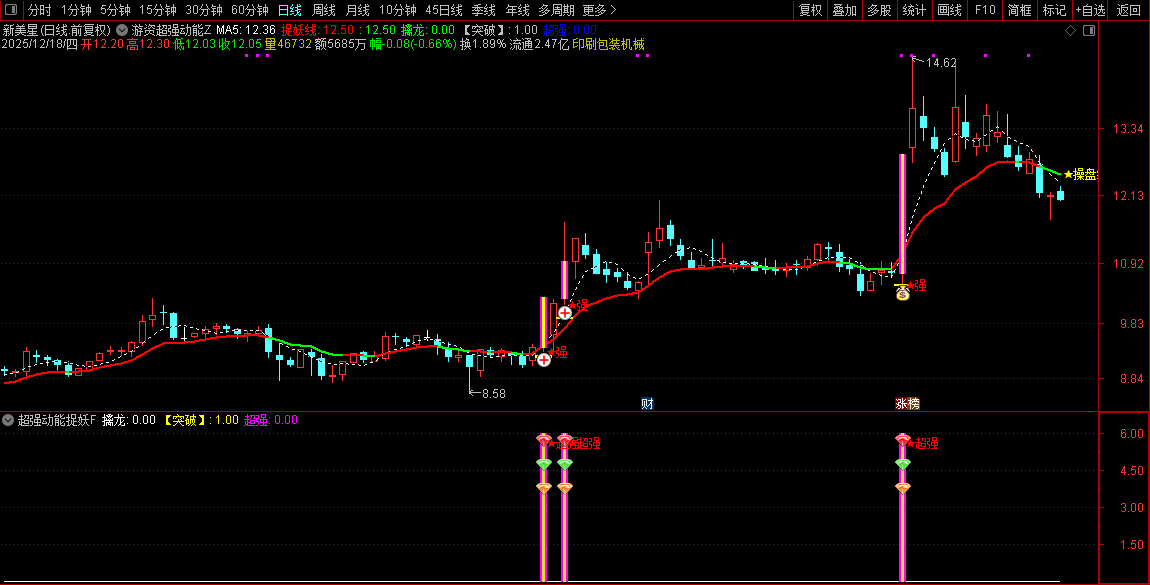Click the stock name 新美星(日线.前复权)
The height and width of the screenshot is (585, 1150).
pyautogui.click(x=56, y=30)
